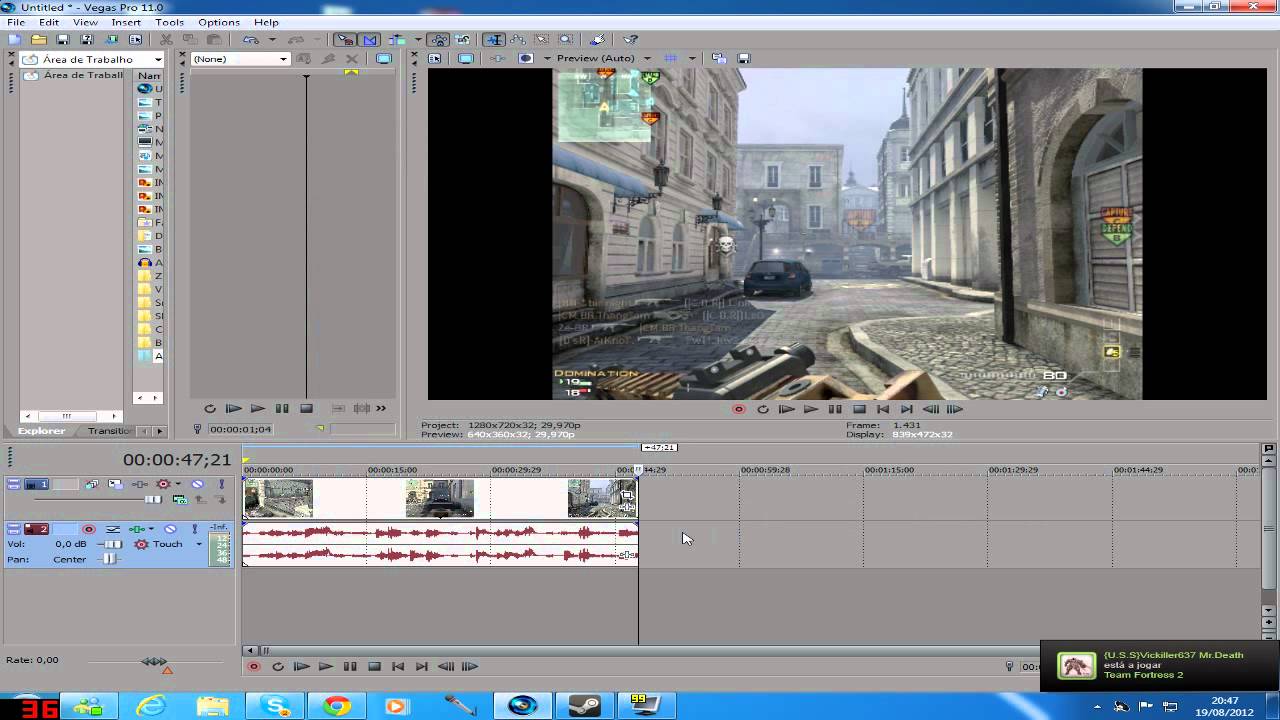The width and height of the screenshot is (1280, 720).
Task: Click the Open project folder icon
Action: 38,40
